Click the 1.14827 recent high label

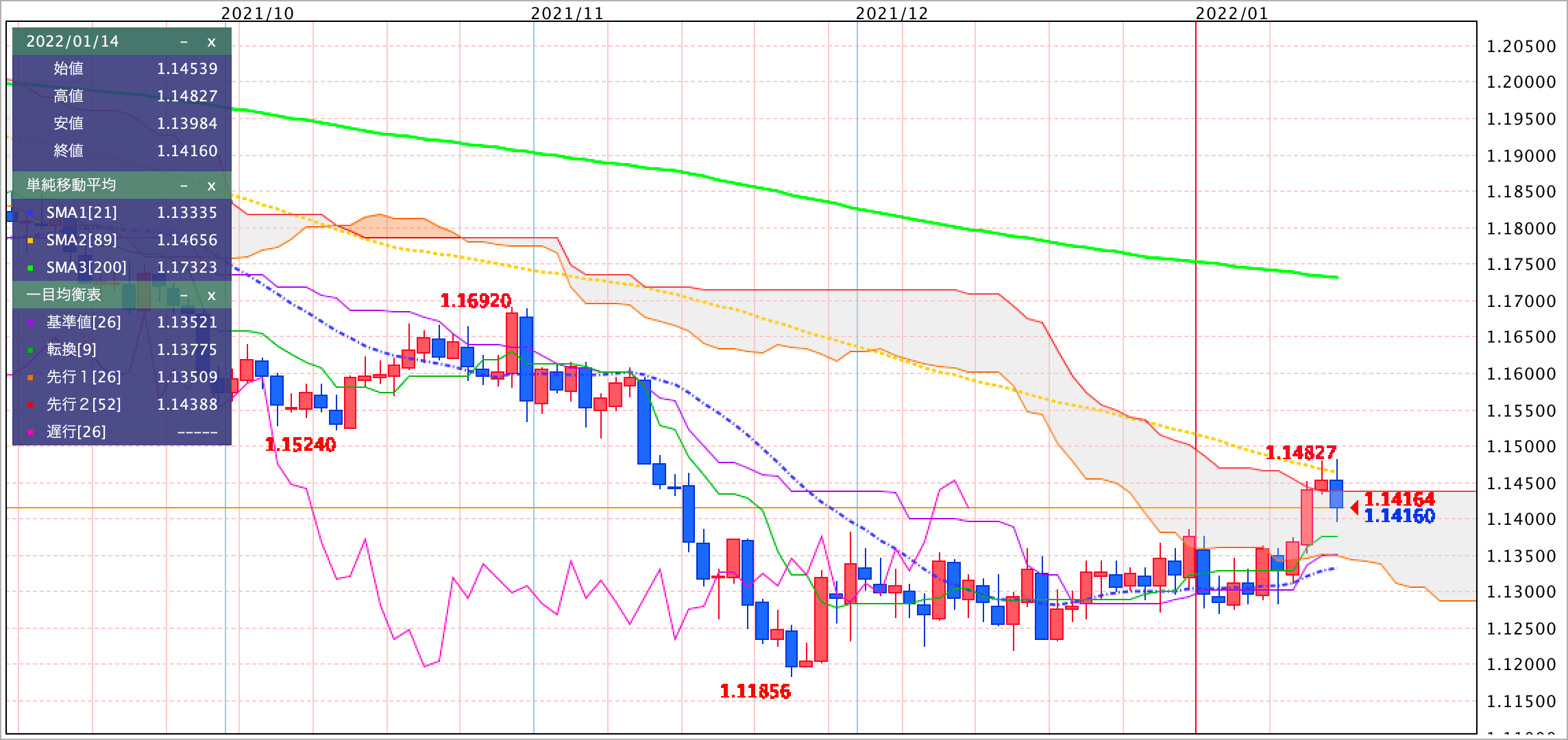point(1301,453)
